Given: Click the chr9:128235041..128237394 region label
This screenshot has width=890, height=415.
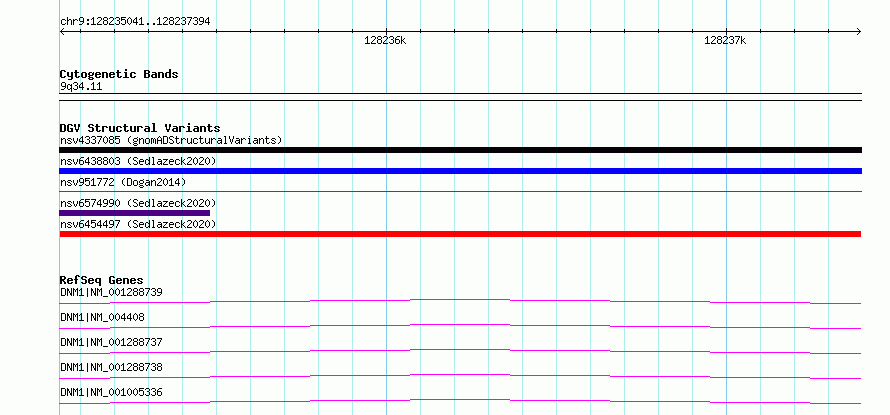Looking at the screenshot, I should [x=135, y=21].
